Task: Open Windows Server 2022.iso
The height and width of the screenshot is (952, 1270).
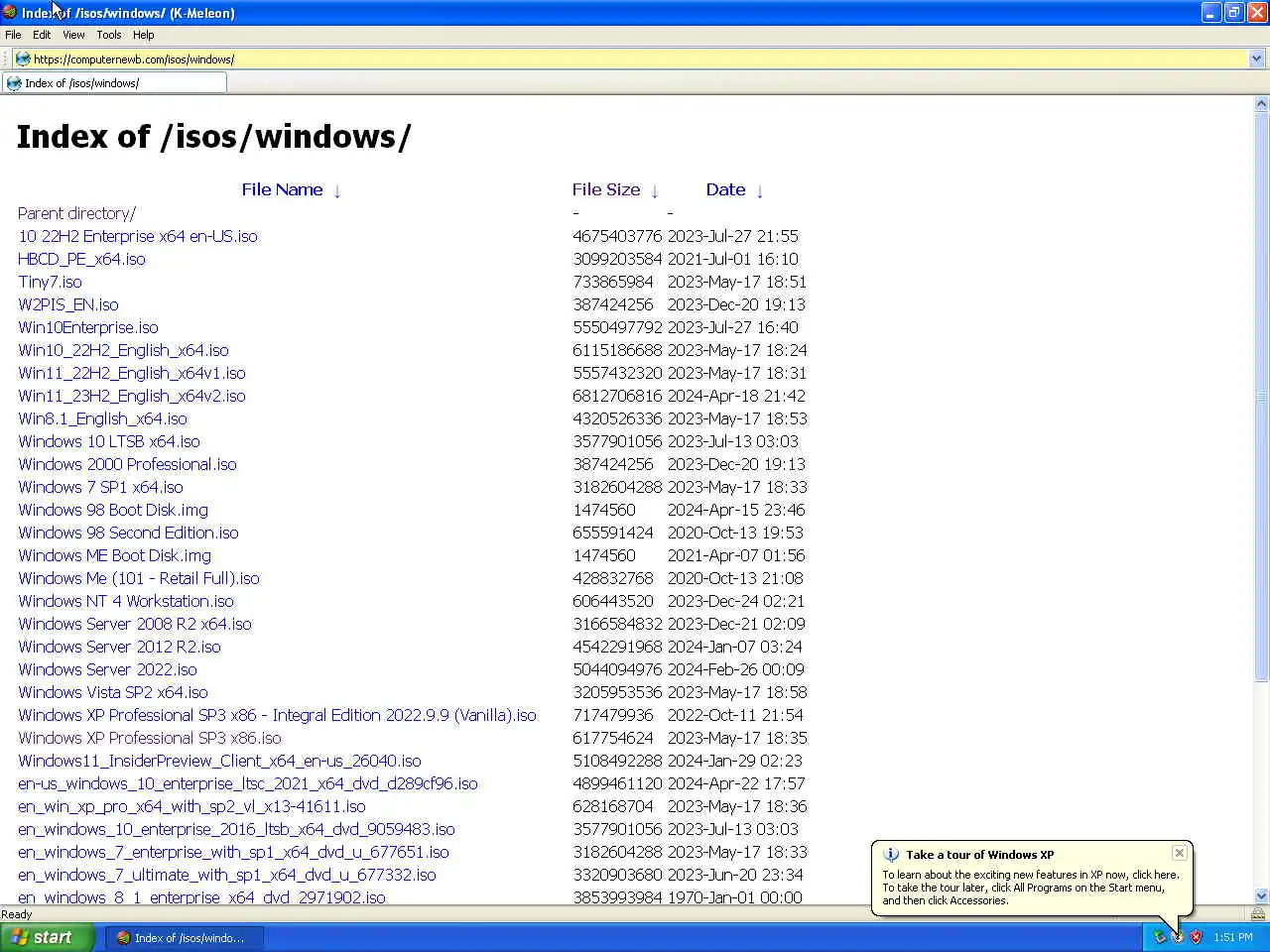Action: click(x=107, y=669)
